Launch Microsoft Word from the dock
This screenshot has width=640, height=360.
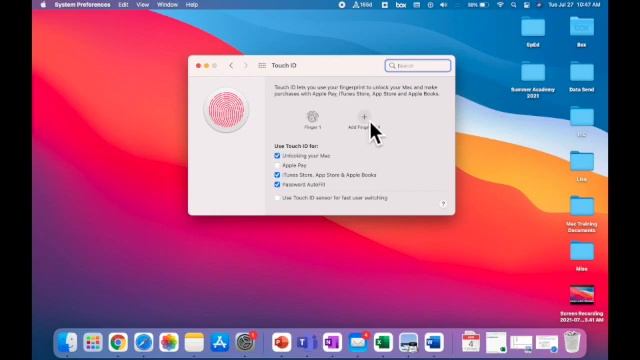(x=434, y=342)
